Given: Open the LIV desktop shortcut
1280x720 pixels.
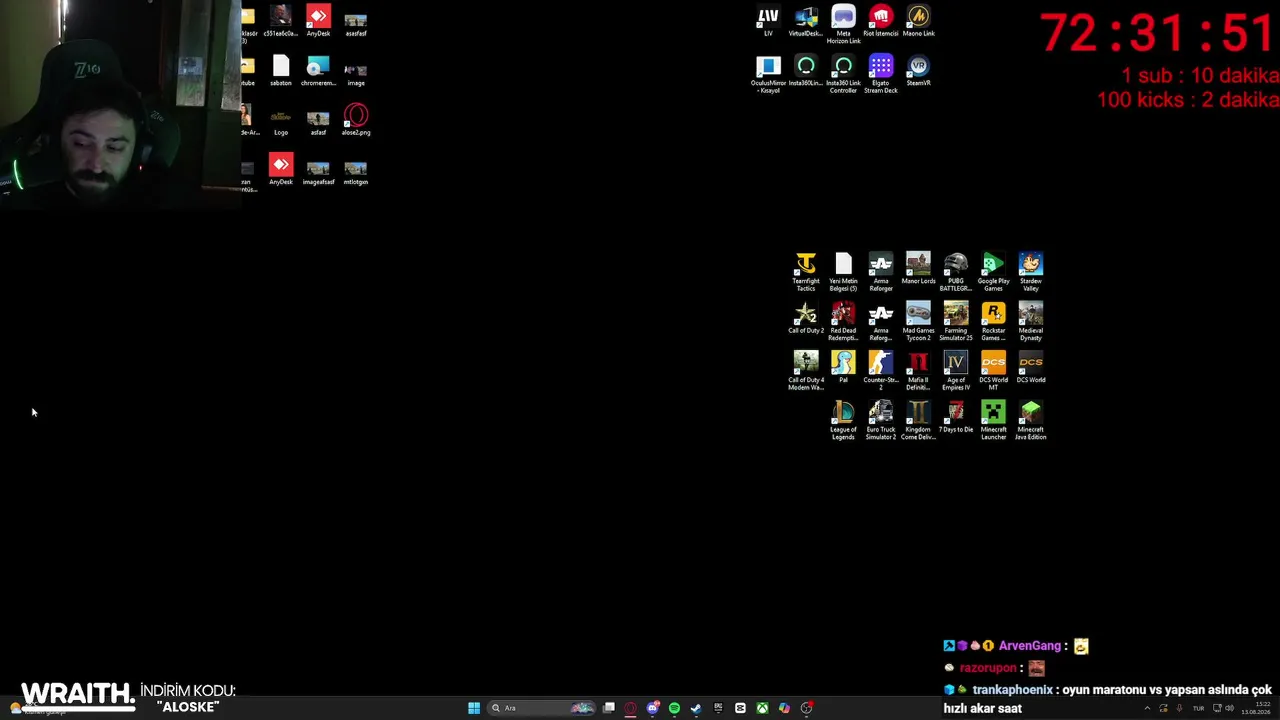Looking at the screenshot, I should coord(768,22).
